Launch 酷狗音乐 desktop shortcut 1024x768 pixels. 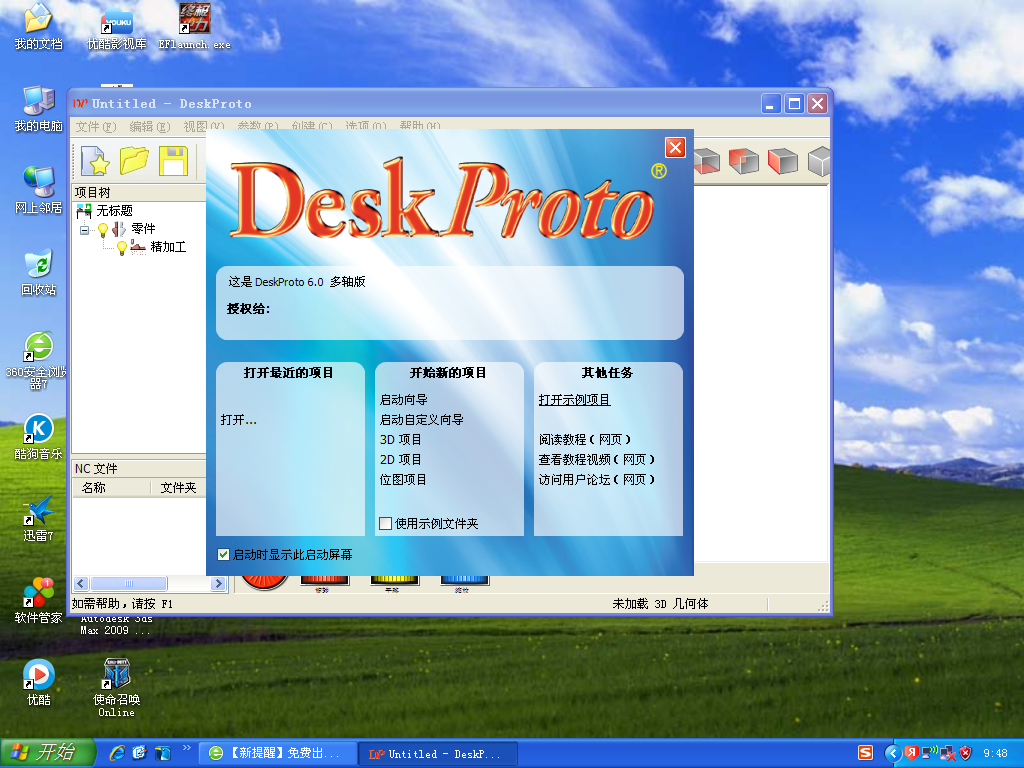(39, 437)
